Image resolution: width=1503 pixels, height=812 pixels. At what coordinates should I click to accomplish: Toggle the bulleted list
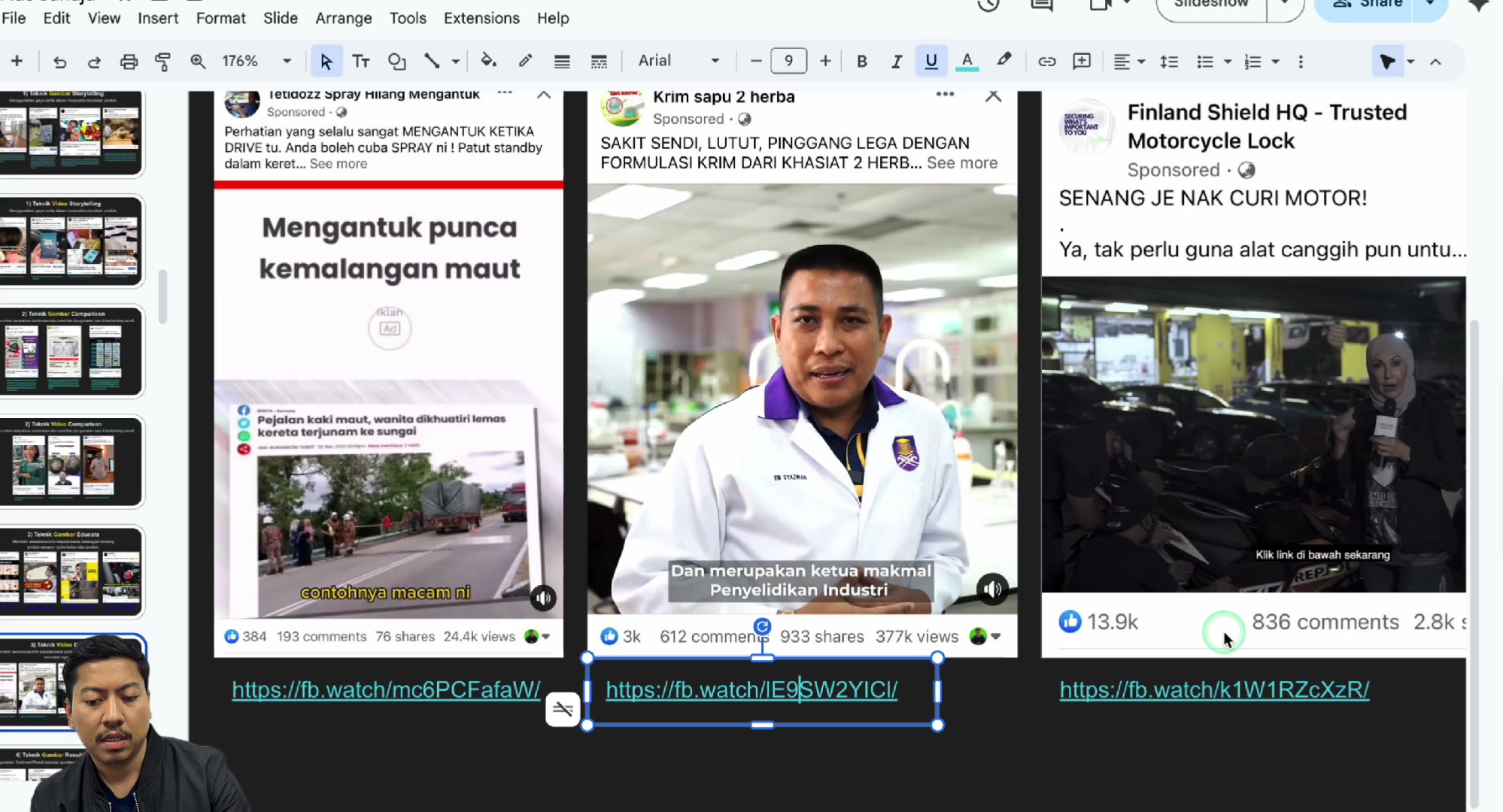[x=1205, y=62]
